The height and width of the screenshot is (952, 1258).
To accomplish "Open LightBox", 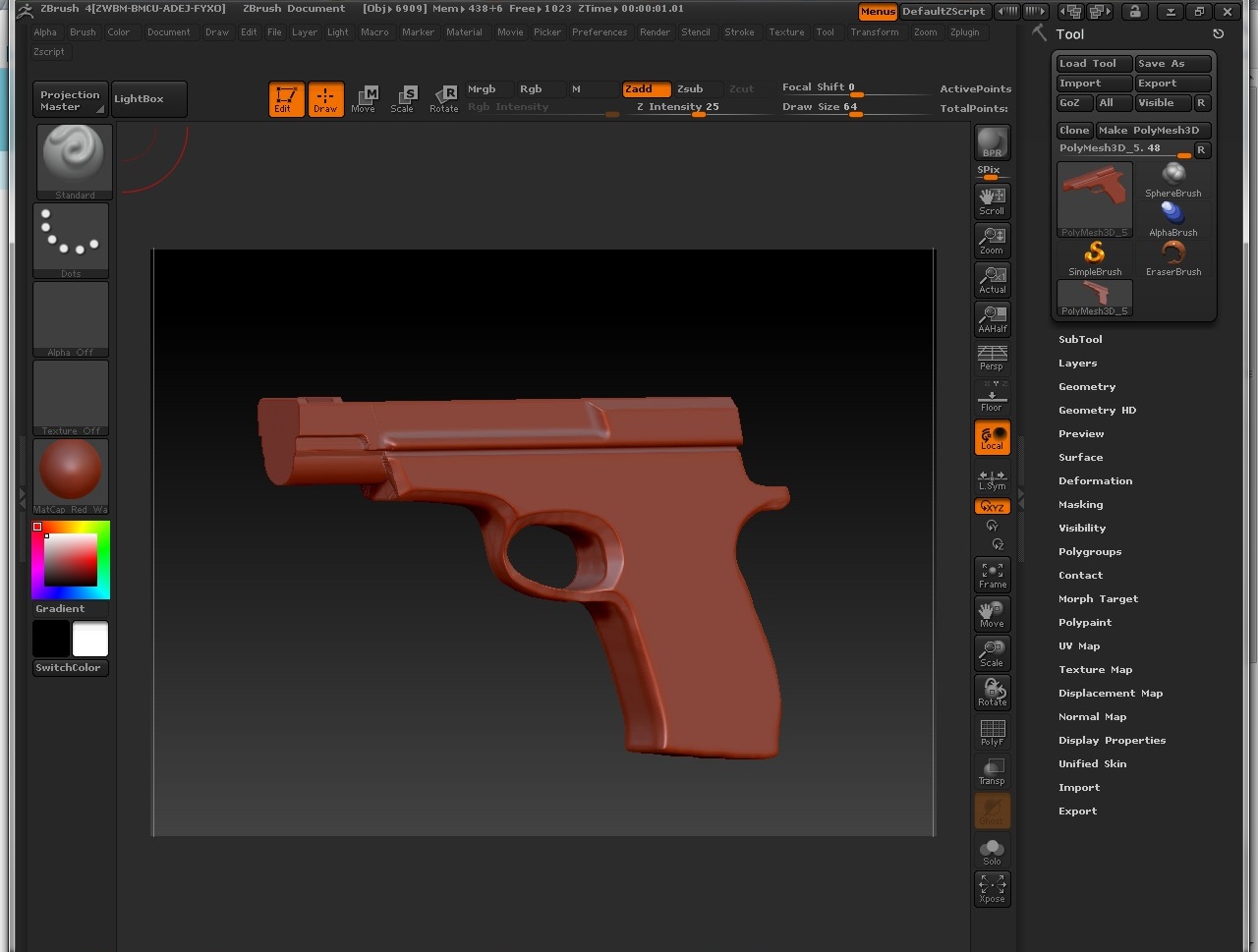I will click(149, 99).
